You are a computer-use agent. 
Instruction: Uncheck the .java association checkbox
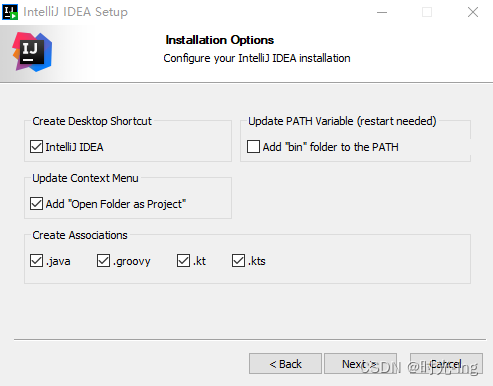[36, 261]
